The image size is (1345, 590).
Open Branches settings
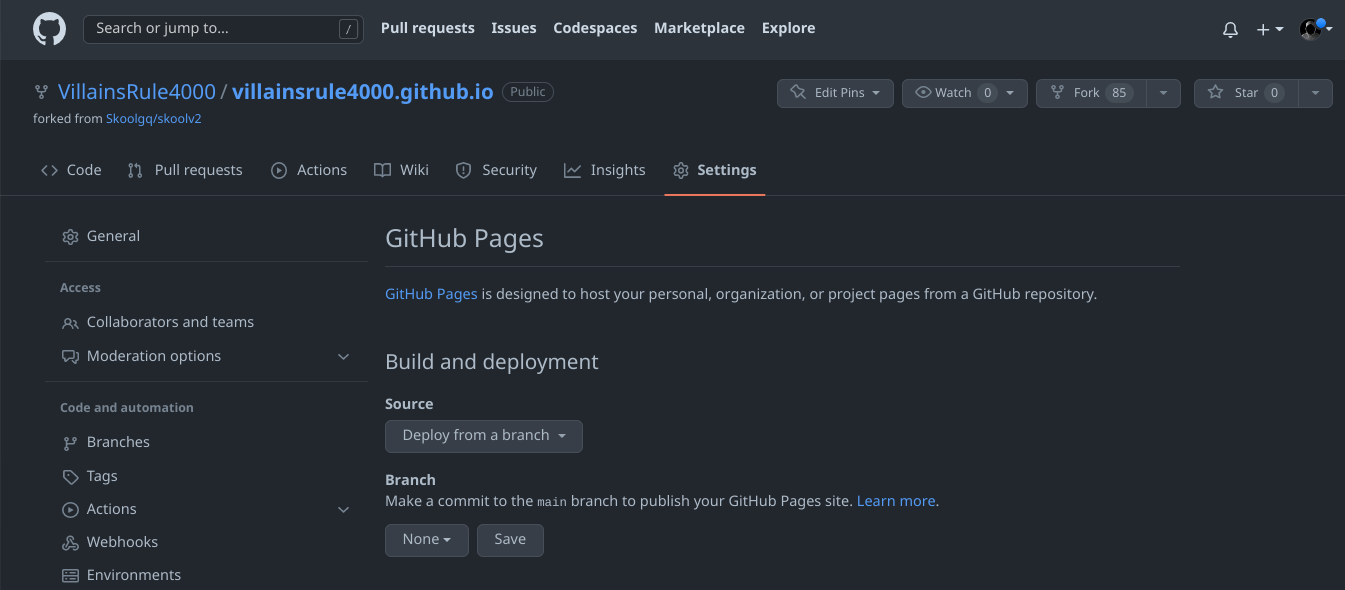tap(206, 442)
